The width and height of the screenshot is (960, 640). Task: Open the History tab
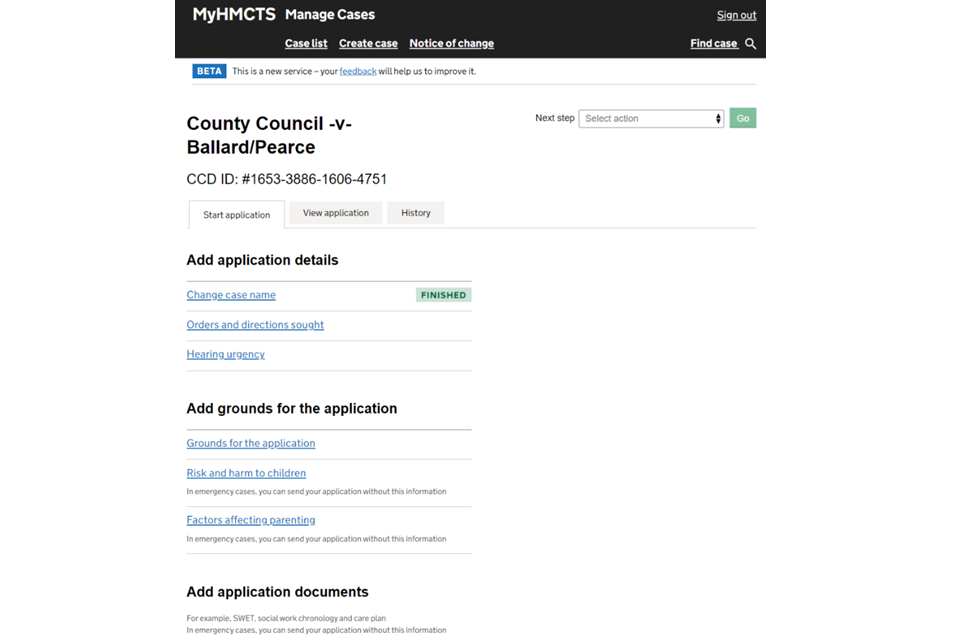(416, 213)
